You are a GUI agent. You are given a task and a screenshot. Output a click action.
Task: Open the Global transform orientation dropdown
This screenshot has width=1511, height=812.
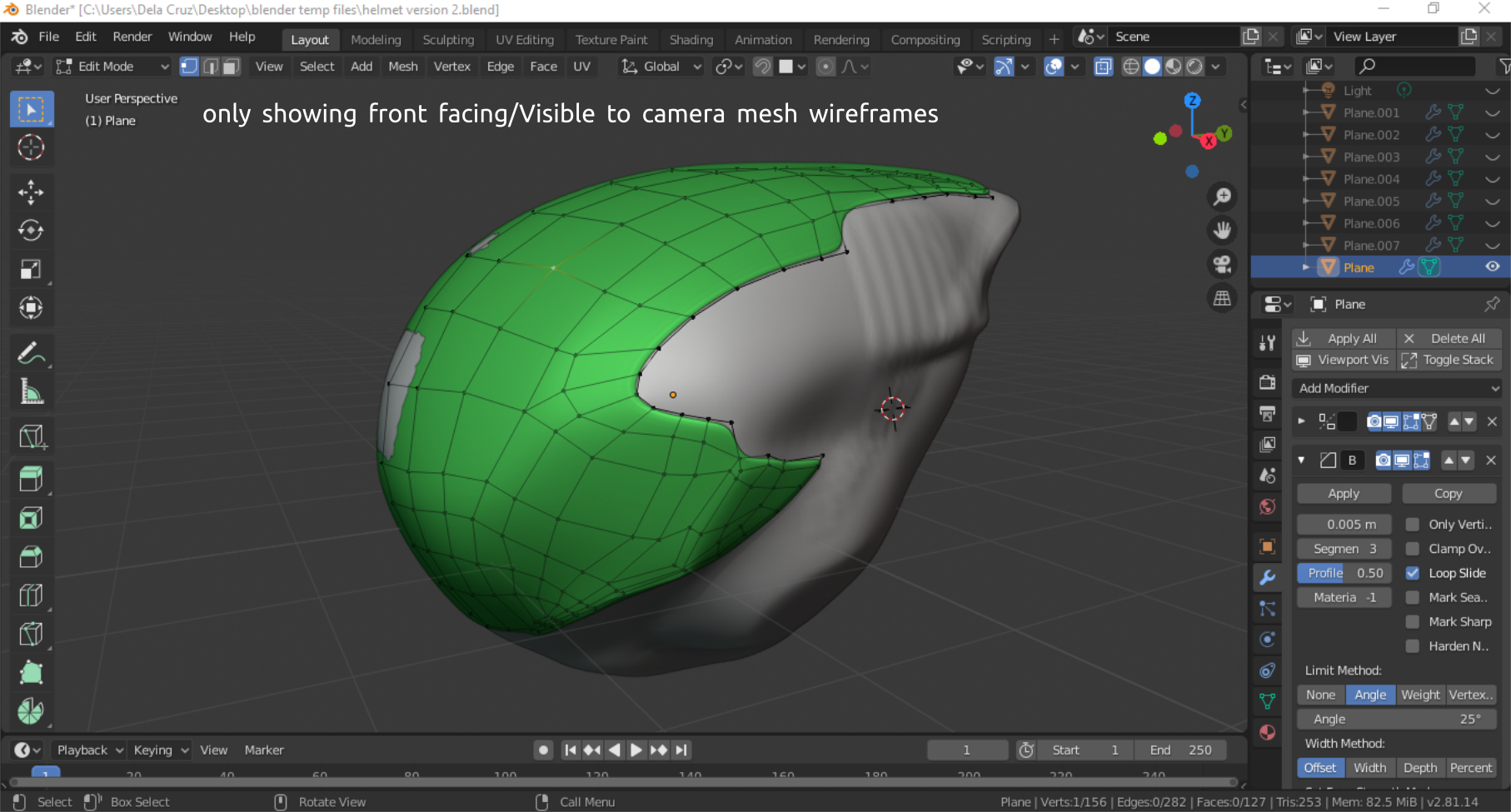click(x=662, y=67)
